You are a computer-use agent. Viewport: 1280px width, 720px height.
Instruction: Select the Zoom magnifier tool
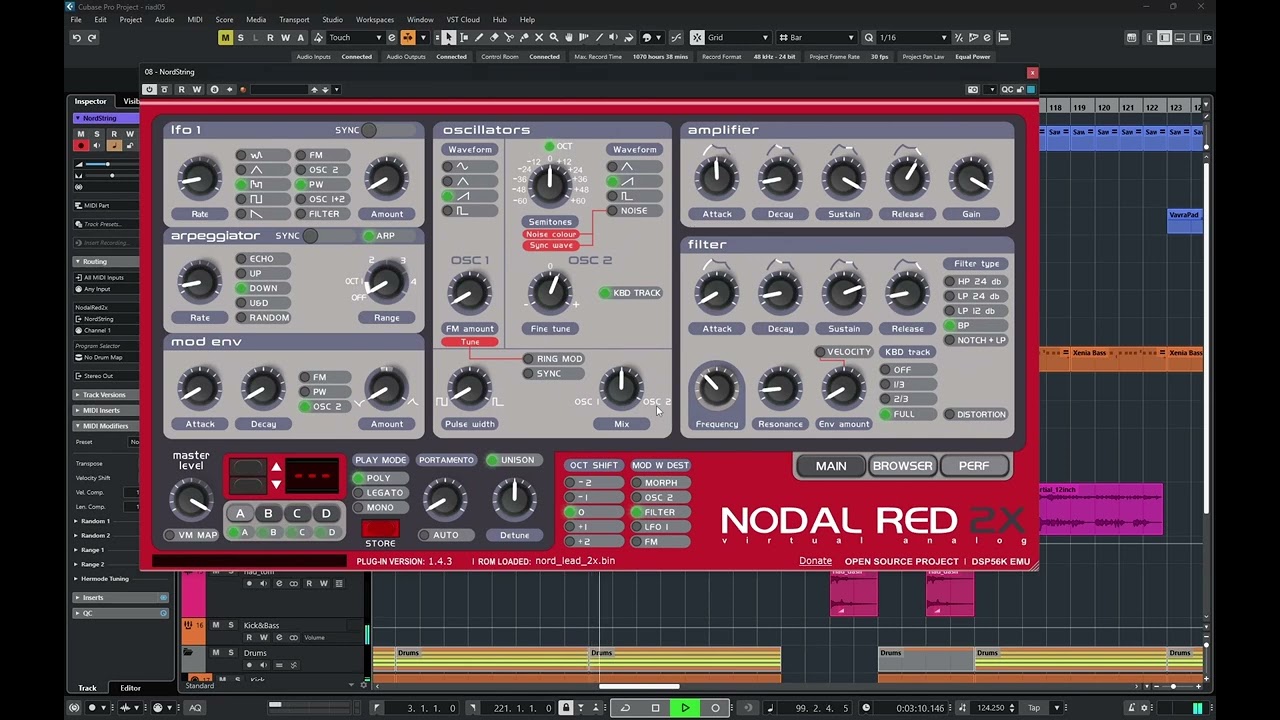pyautogui.click(x=554, y=38)
